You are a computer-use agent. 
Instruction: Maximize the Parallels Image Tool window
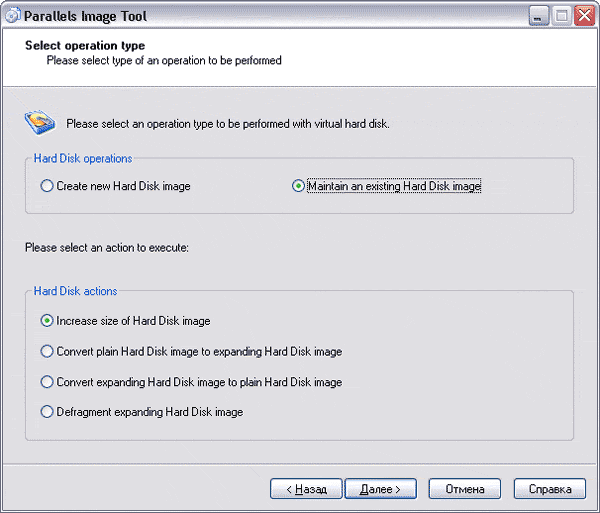click(561, 16)
